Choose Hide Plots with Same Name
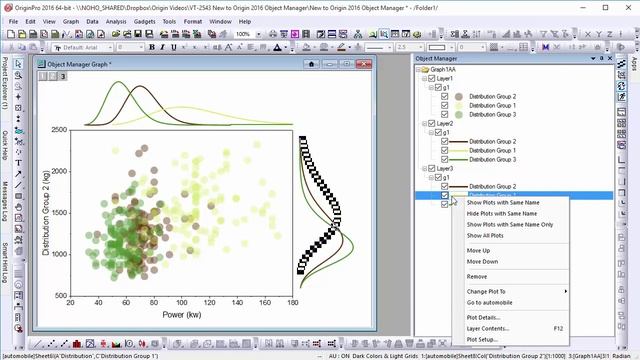This screenshot has width=640, height=360. 502,213
